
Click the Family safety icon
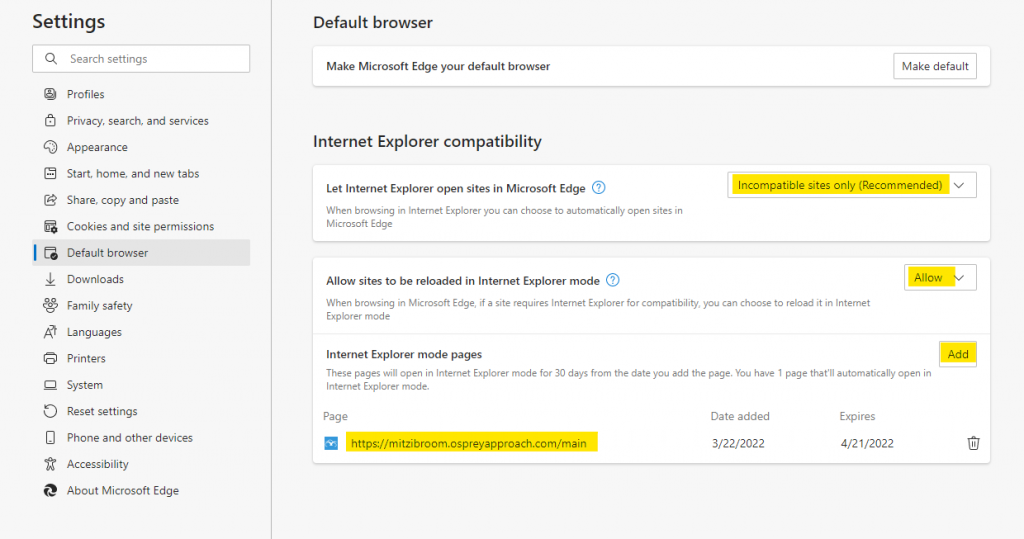click(50, 305)
